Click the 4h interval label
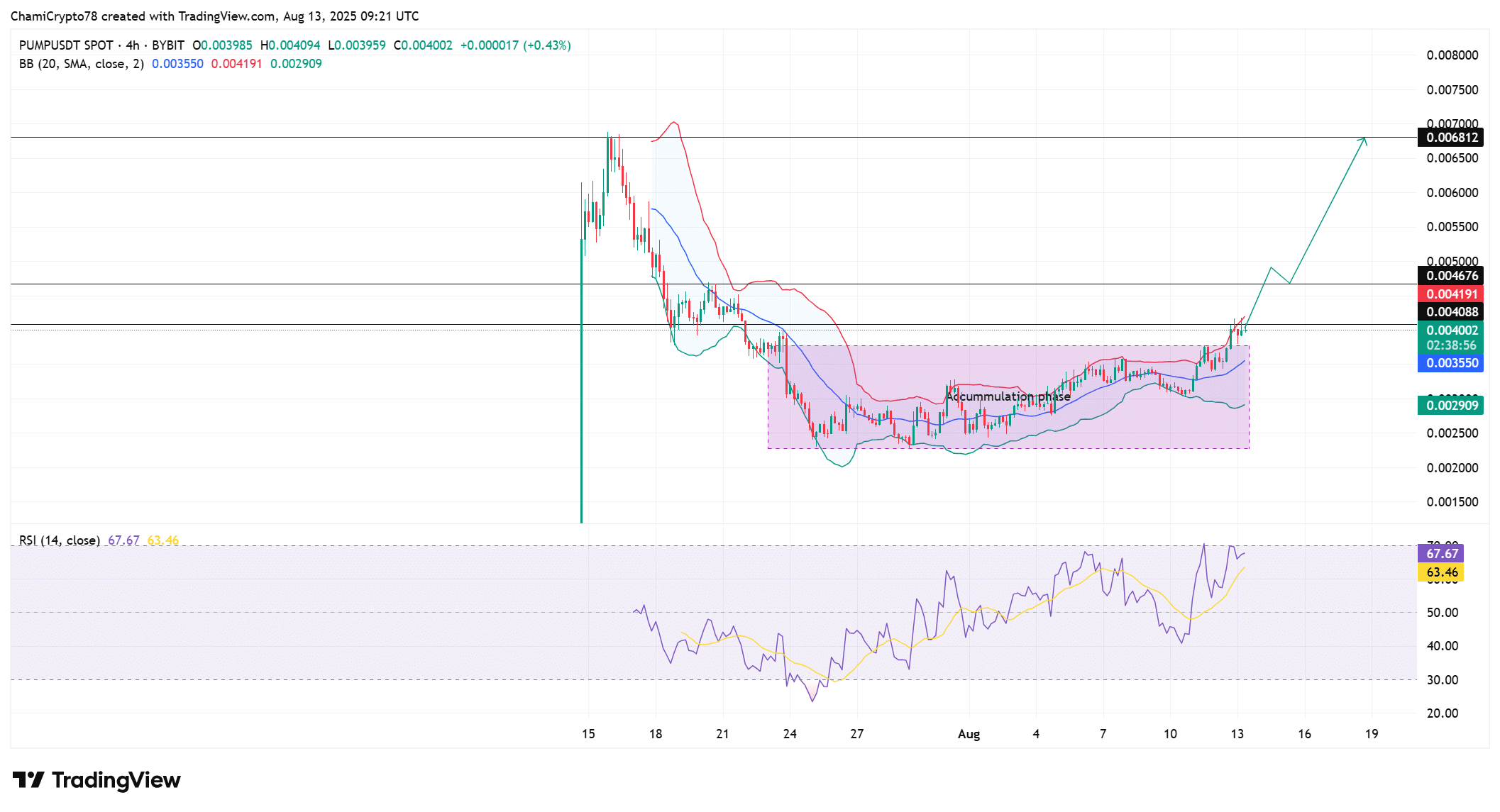The height and width of the screenshot is (812, 1500). point(133,45)
